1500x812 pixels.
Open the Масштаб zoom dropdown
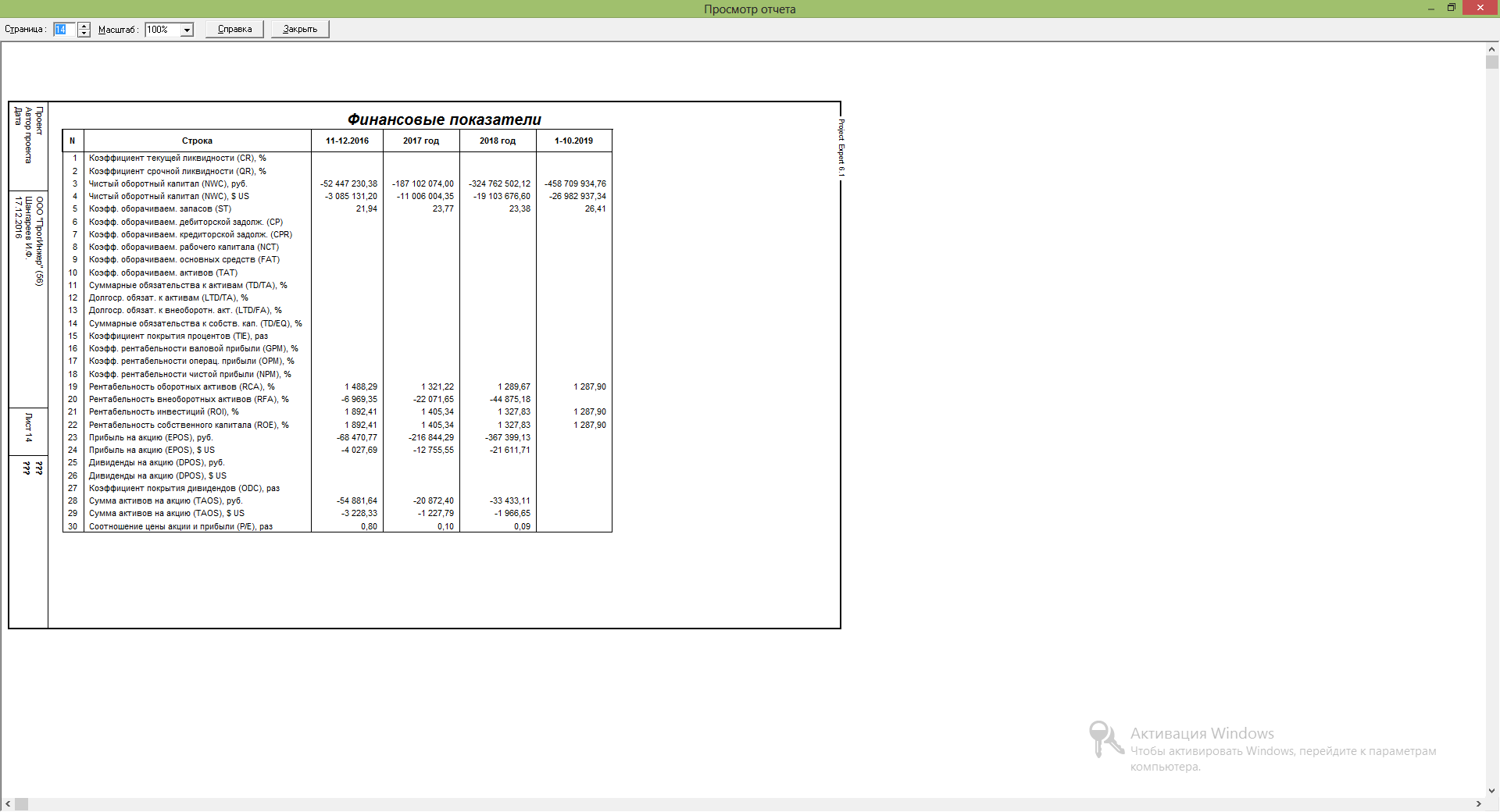[x=187, y=30]
